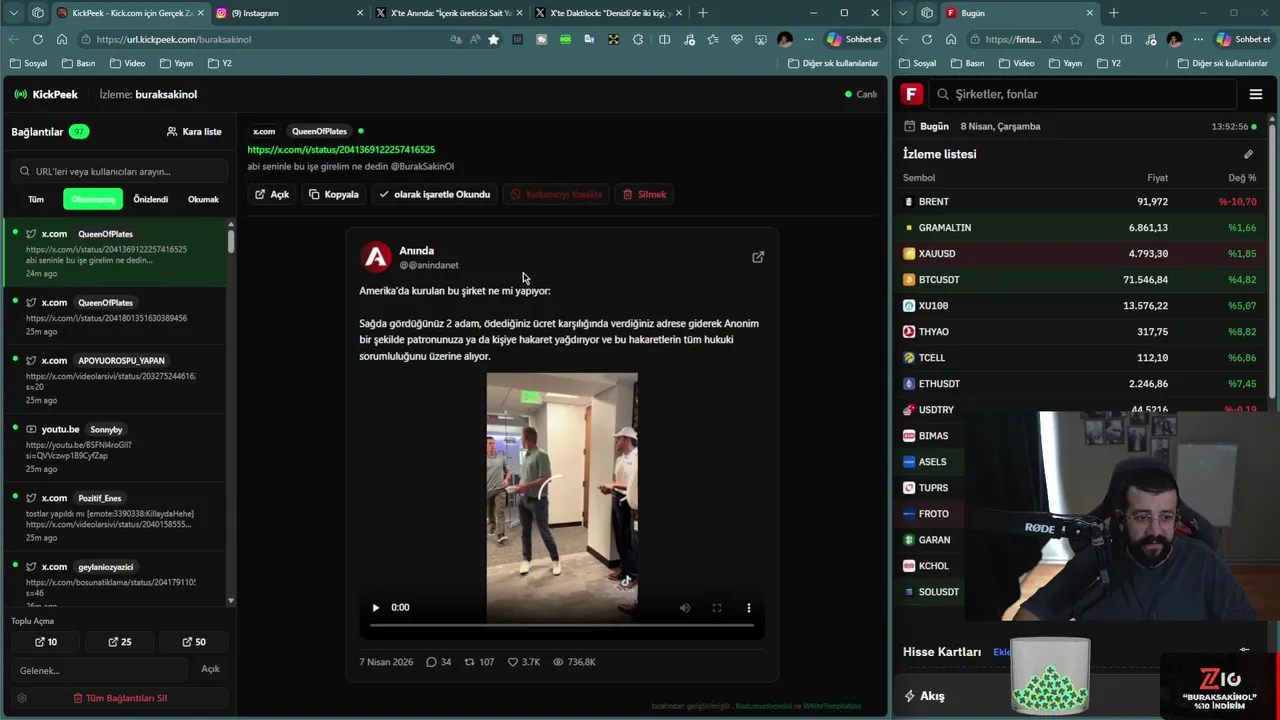Click the Açık button beside Gelenek field
The width and height of the screenshot is (1280, 720).
coord(210,669)
